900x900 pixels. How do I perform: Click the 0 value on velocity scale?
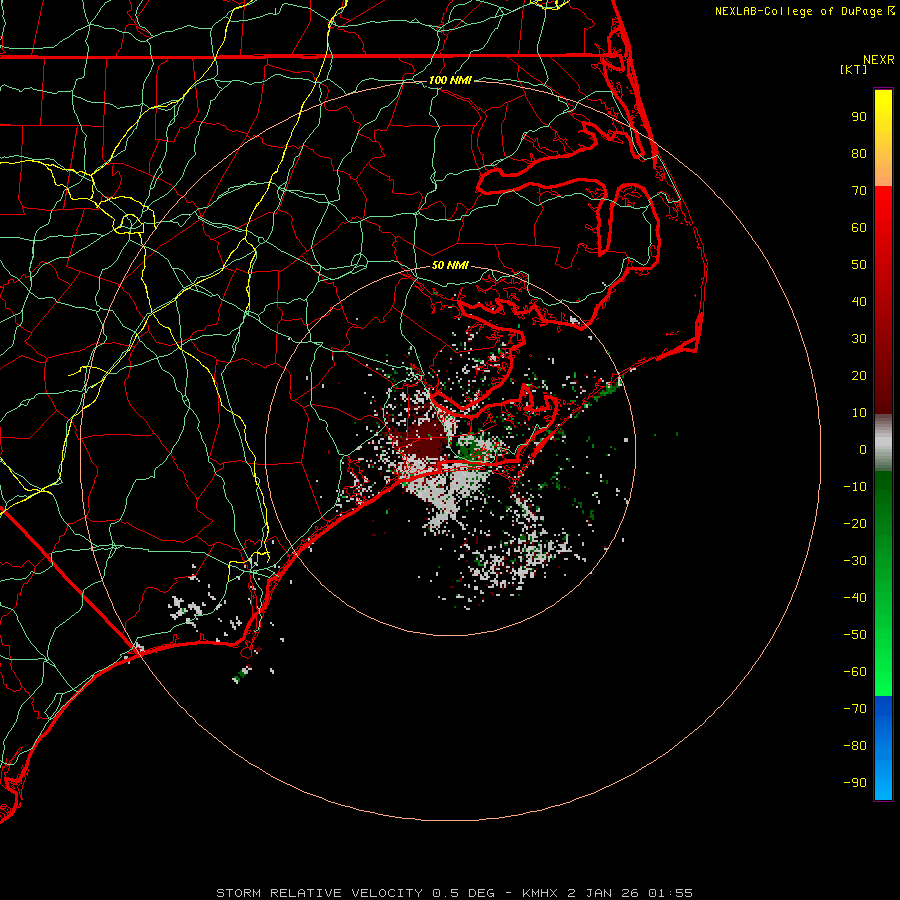pyautogui.click(x=863, y=449)
